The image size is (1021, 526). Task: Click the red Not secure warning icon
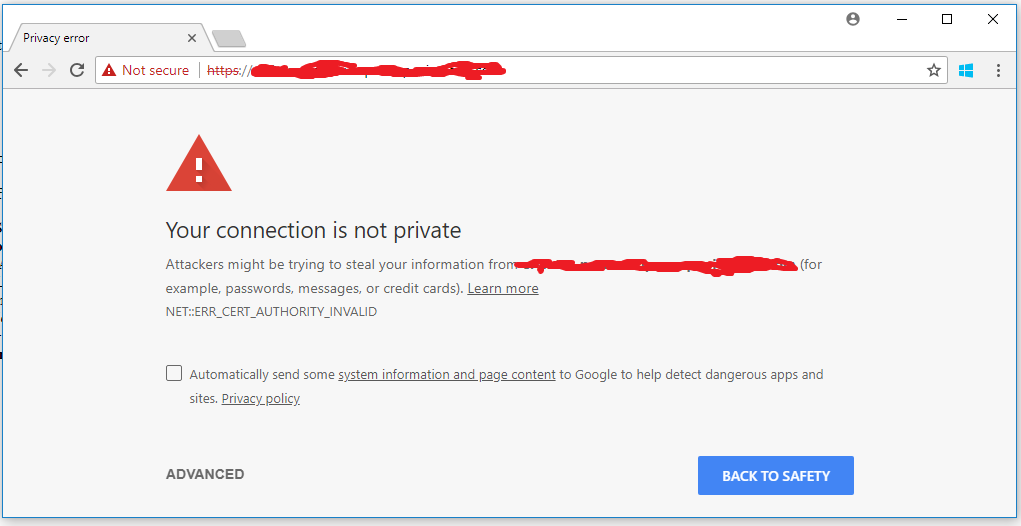(109, 71)
